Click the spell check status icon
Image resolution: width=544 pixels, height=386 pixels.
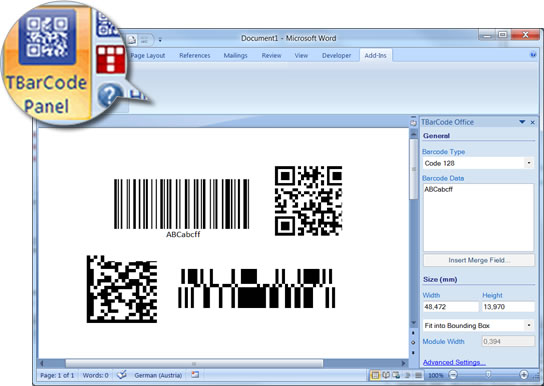(121, 375)
